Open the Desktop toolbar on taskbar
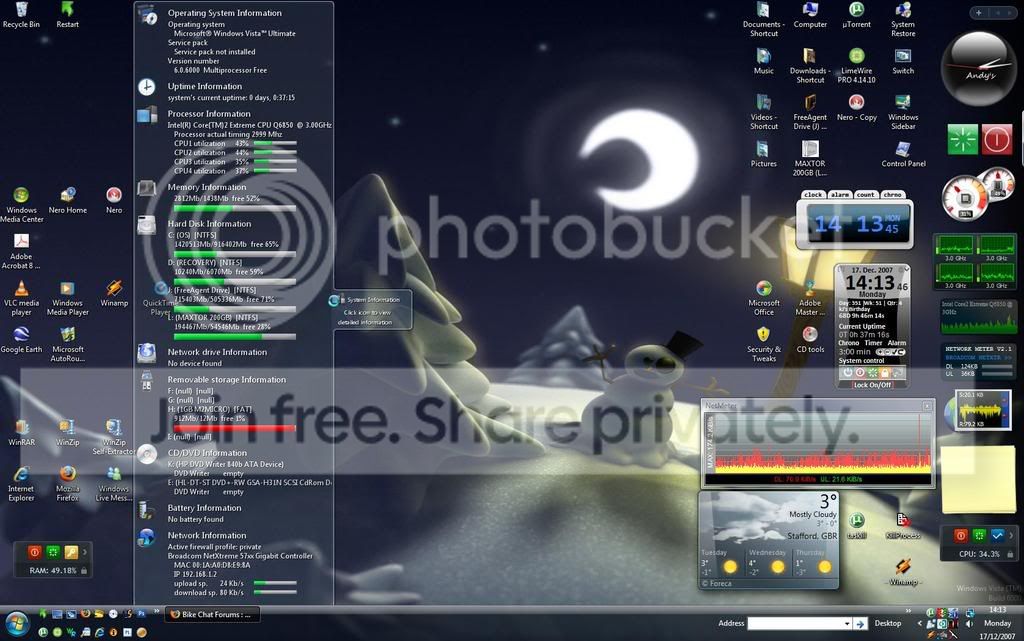 click(x=888, y=623)
